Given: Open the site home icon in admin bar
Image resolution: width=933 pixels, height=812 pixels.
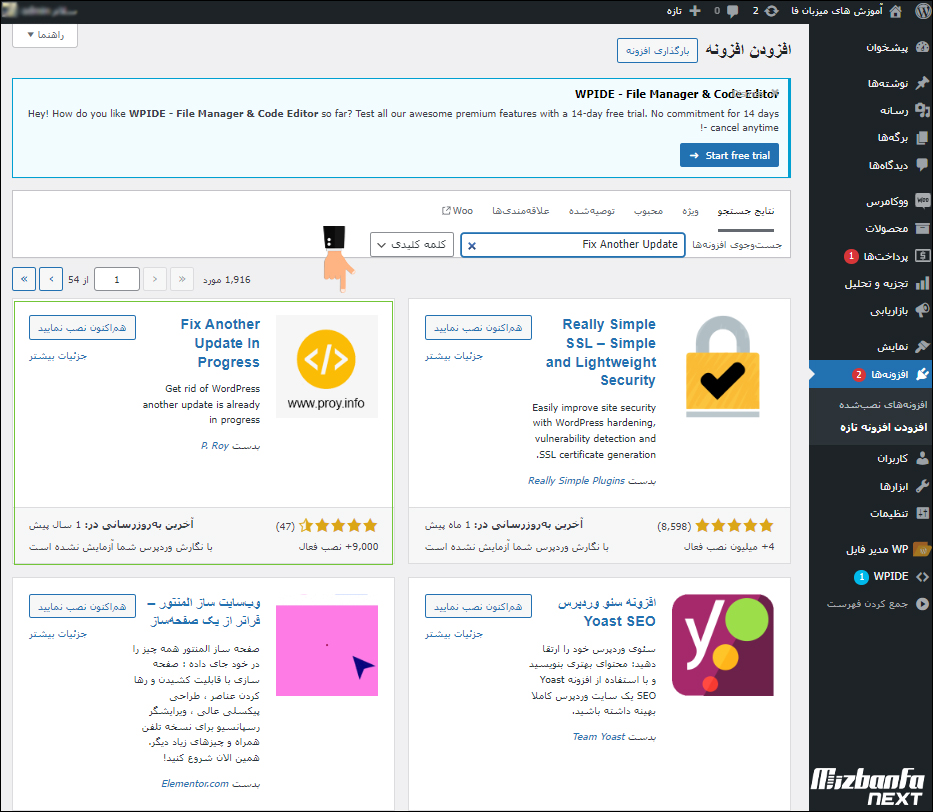Looking at the screenshot, I should [x=896, y=11].
